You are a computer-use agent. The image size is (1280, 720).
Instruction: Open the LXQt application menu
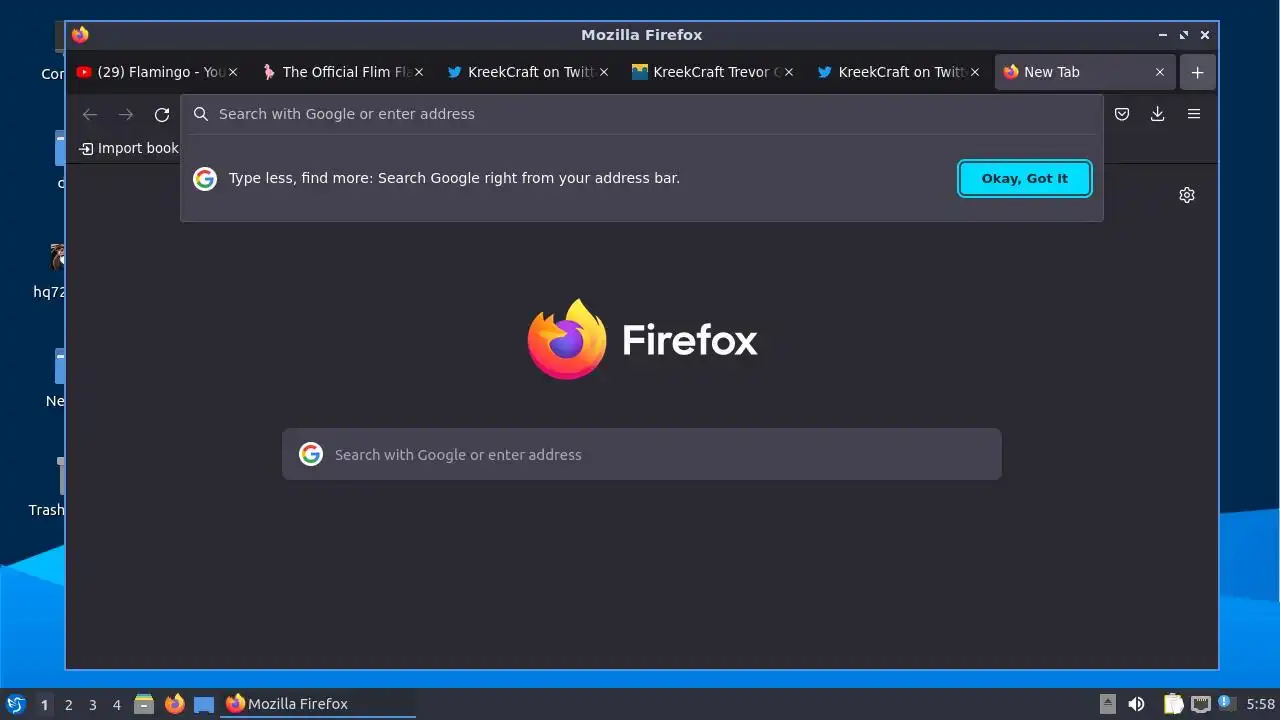[x=15, y=704]
